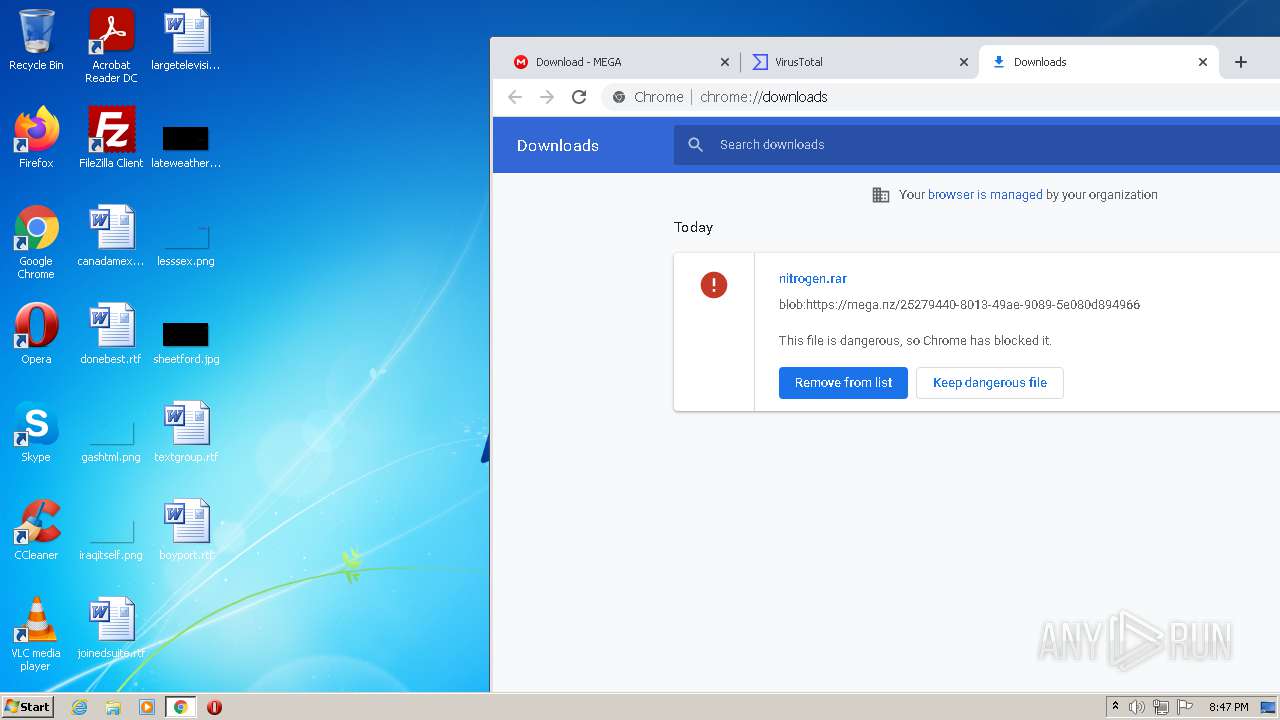Open the browser is managed link

[985, 195]
